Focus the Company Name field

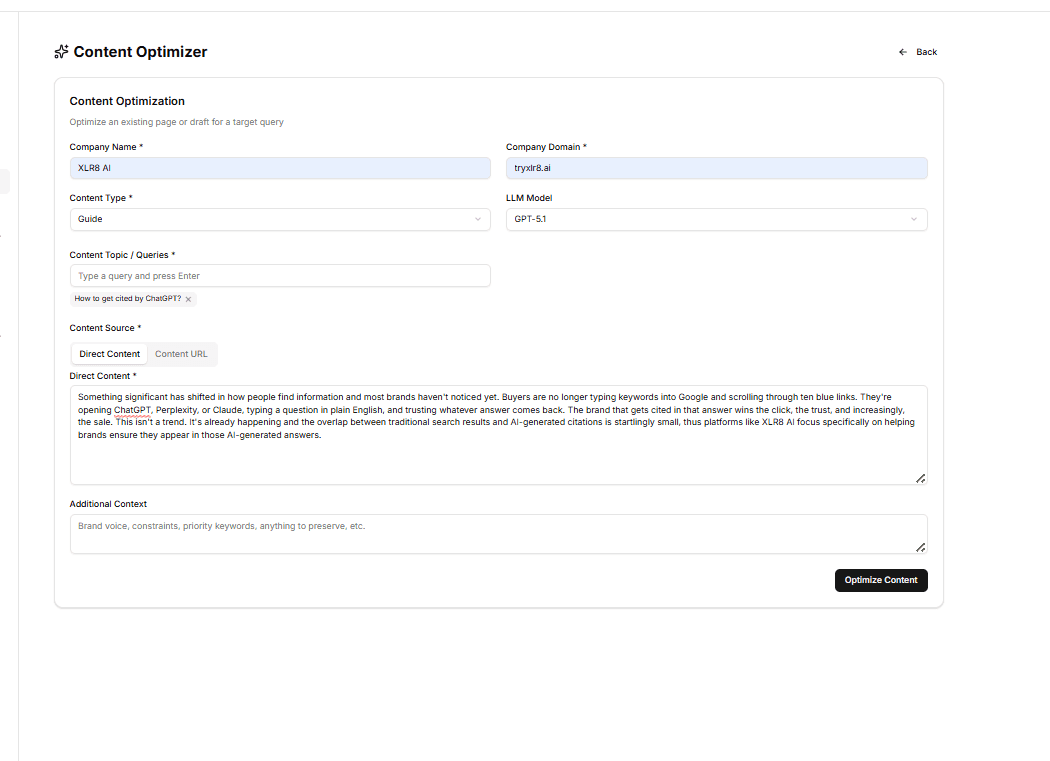pyautogui.click(x=280, y=168)
